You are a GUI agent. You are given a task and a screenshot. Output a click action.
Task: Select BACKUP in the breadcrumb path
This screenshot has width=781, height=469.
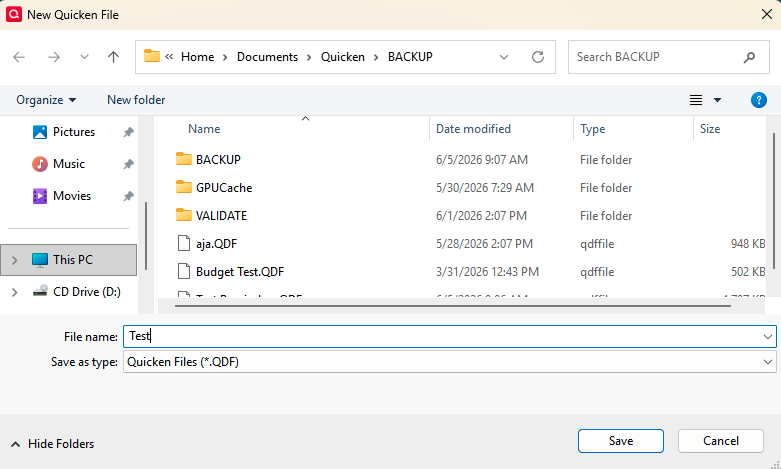coord(410,57)
